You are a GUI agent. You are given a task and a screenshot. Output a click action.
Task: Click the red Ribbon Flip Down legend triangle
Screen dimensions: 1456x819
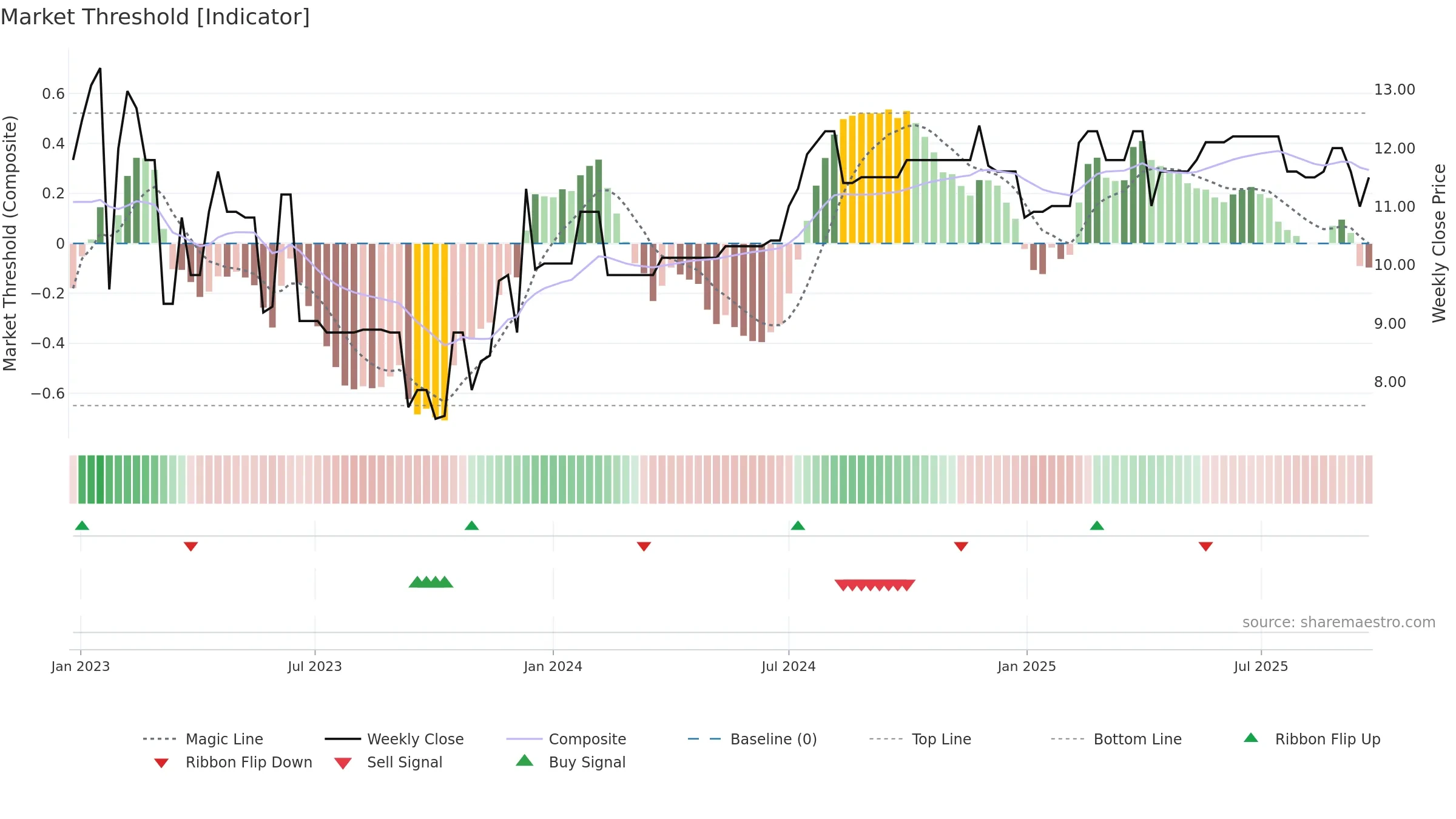click(x=161, y=763)
